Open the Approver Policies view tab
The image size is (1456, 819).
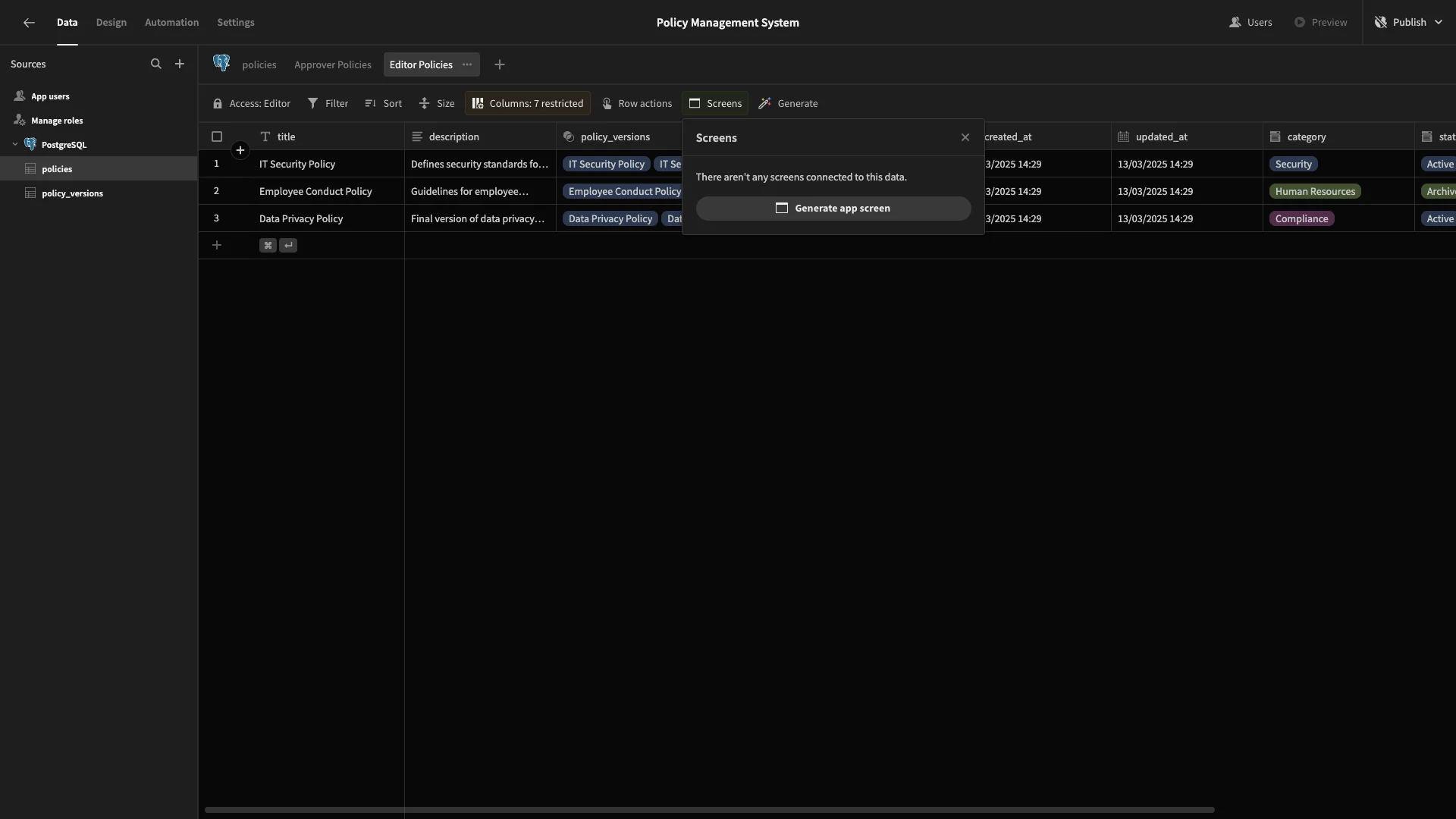coord(333,64)
